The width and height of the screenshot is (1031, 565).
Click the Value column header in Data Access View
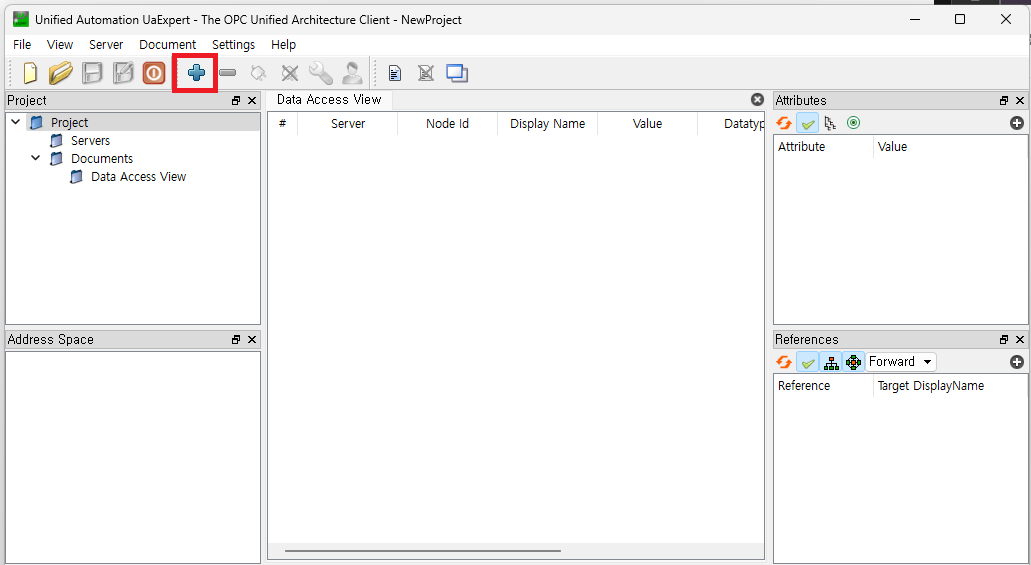(x=647, y=124)
